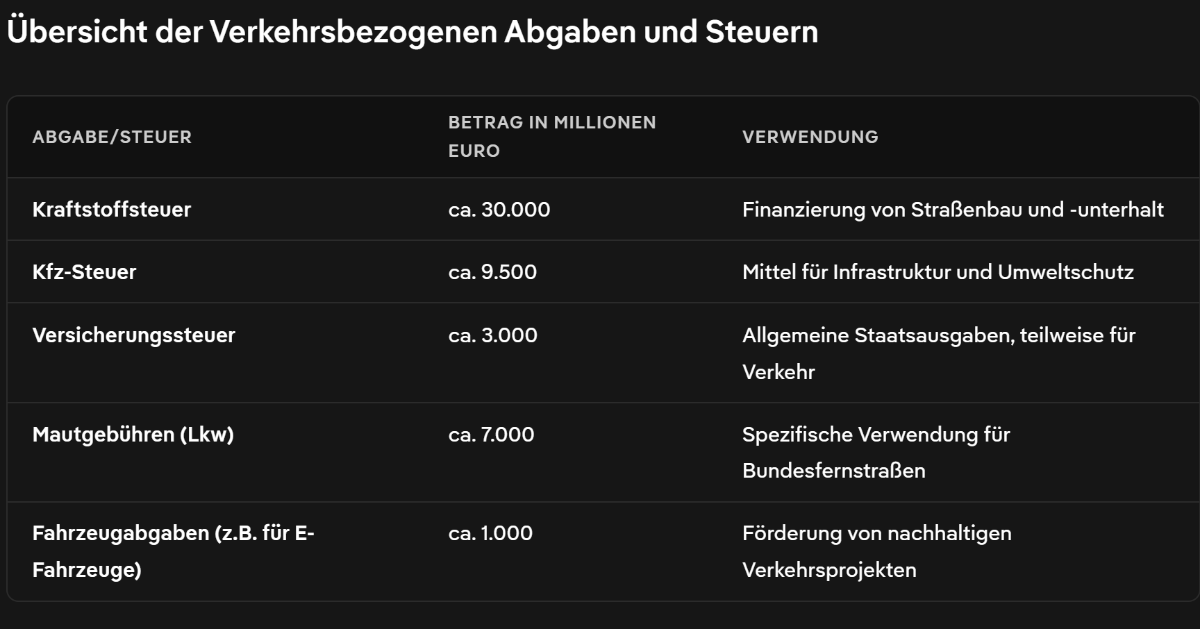The width and height of the screenshot is (1200, 629).
Task: Click 'Förderung von nachhaltigen Verkehrsprojekten' cell
Action: pyautogui.click(x=876, y=551)
